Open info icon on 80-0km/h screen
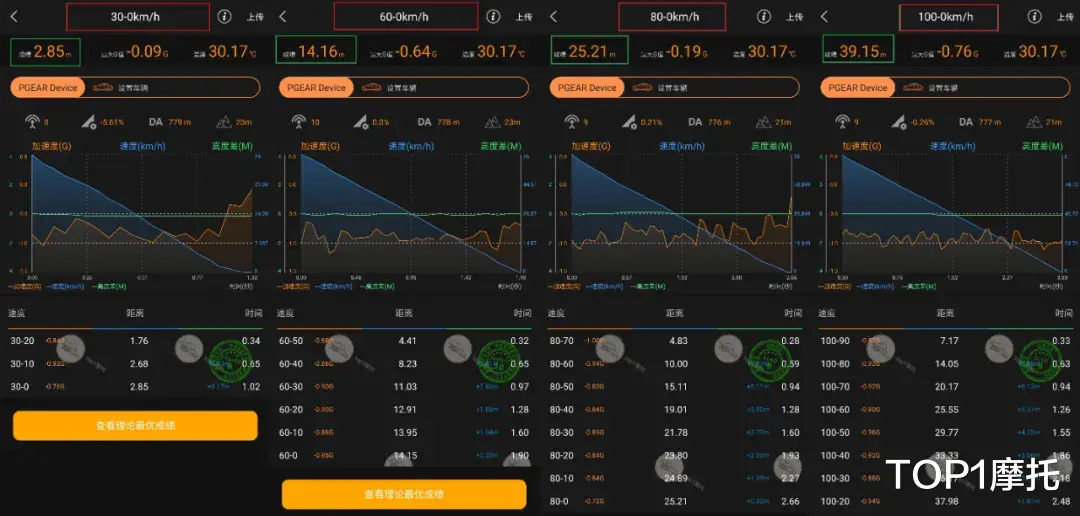The width and height of the screenshot is (1080, 516). [x=763, y=17]
